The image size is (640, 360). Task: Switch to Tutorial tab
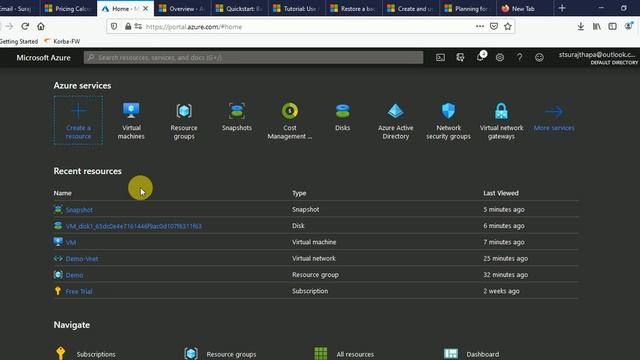297,8
